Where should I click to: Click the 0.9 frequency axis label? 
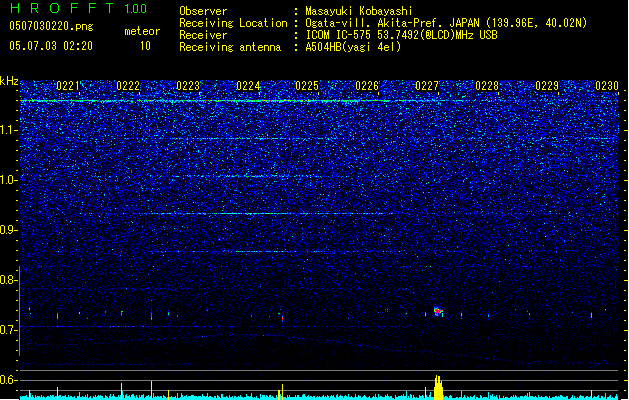tap(8, 230)
